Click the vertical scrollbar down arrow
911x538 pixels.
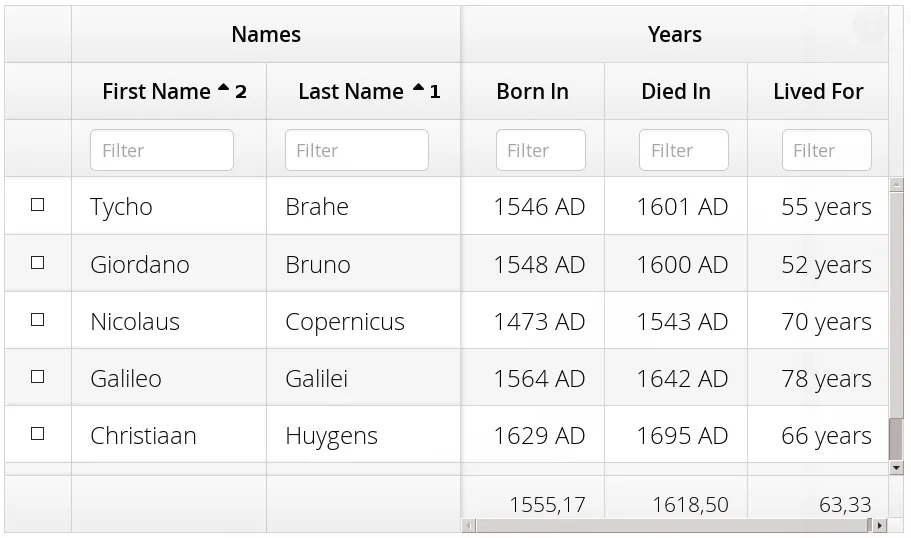(896, 467)
